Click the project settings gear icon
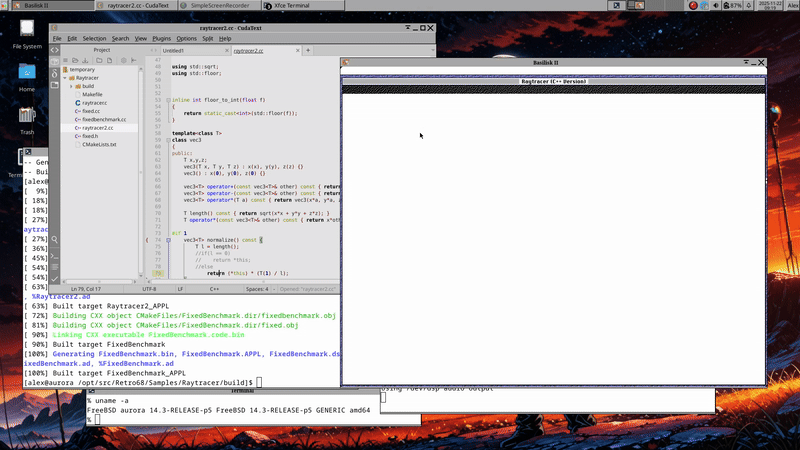This screenshot has height=450, width=800. pos(123,60)
